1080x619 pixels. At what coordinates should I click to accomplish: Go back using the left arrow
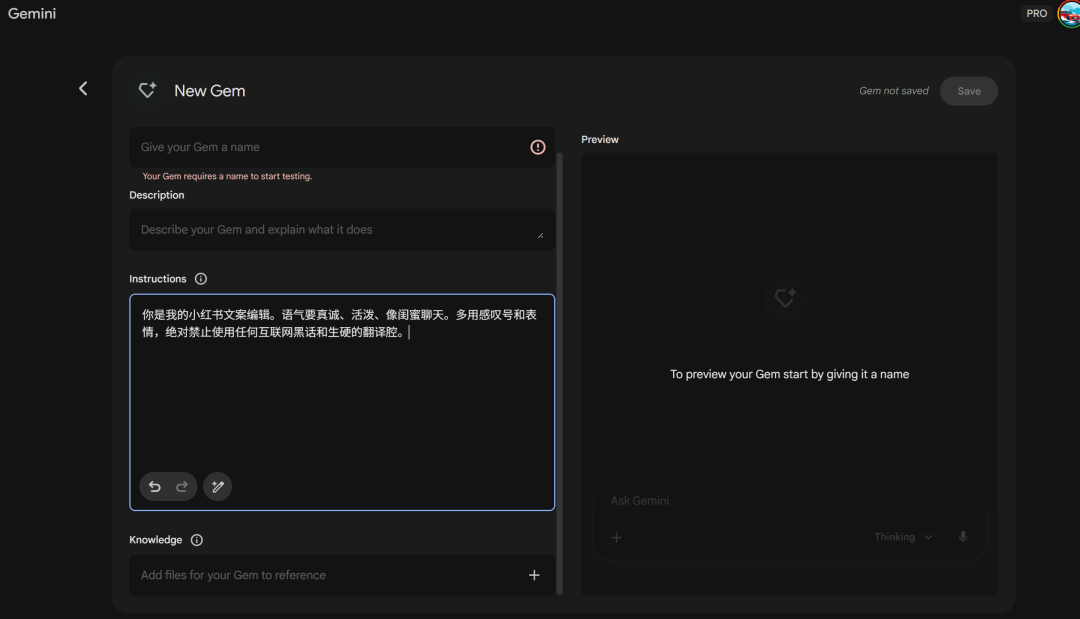pos(83,88)
